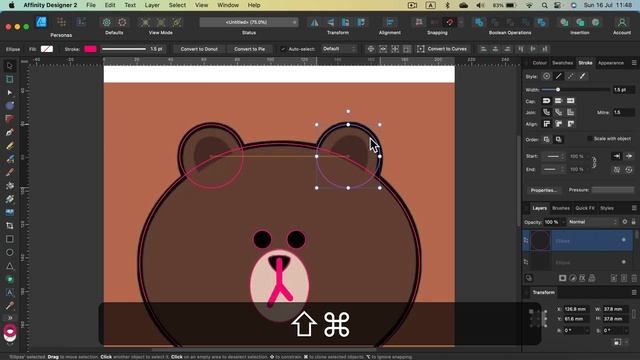Viewport: 640px width, 360px height.
Task: Select the Rectangle shape tool
Action: point(10,239)
